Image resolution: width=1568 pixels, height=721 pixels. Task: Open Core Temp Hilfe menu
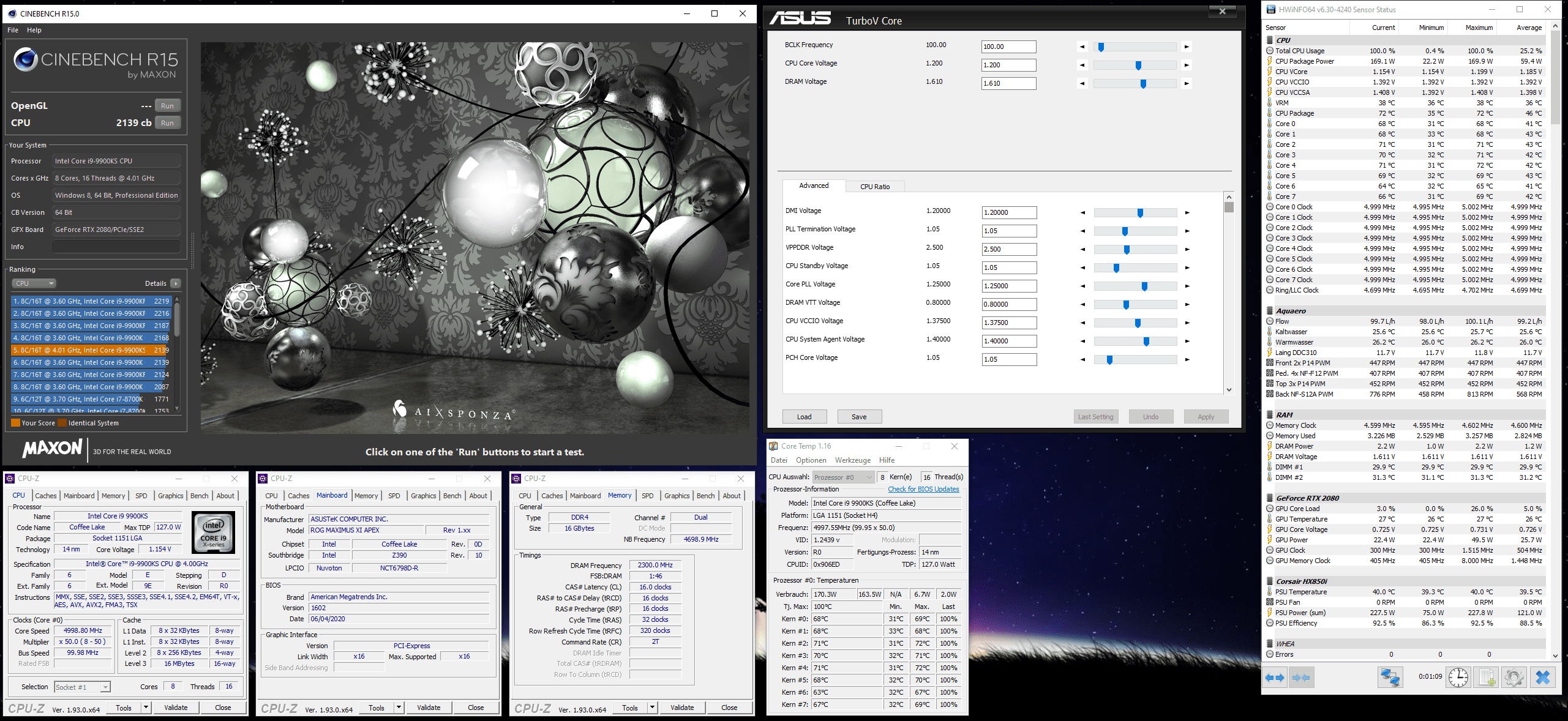pos(887,460)
